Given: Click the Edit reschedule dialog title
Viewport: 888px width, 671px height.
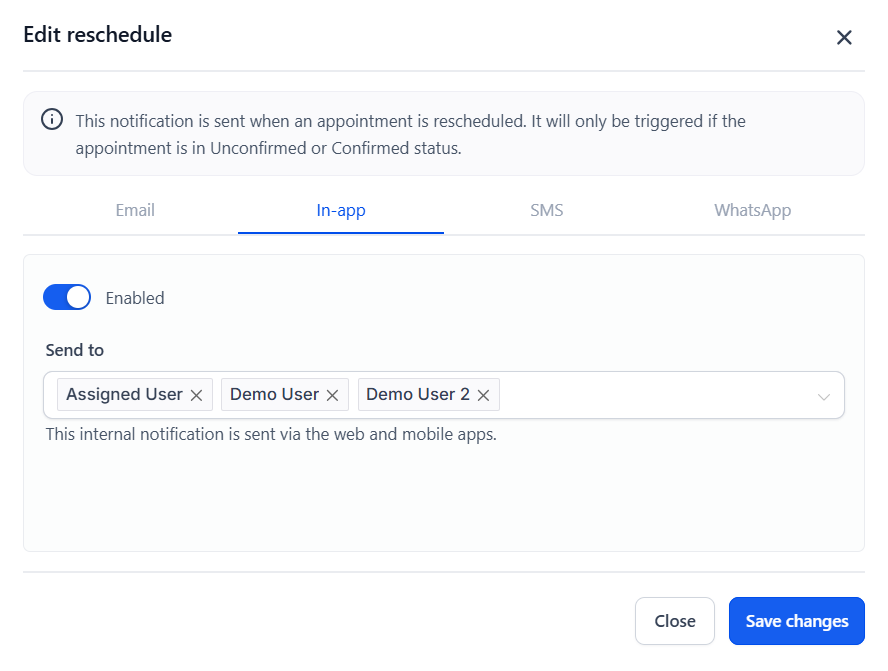Looking at the screenshot, I should 98,35.
